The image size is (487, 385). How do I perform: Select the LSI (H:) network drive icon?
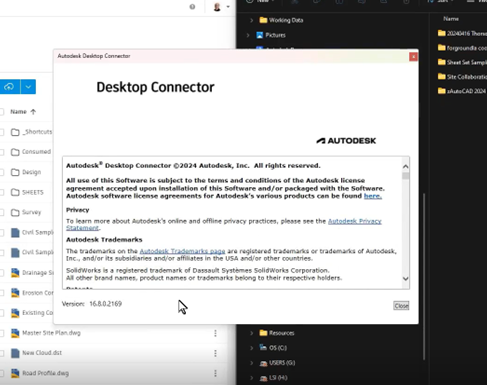coord(263,378)
